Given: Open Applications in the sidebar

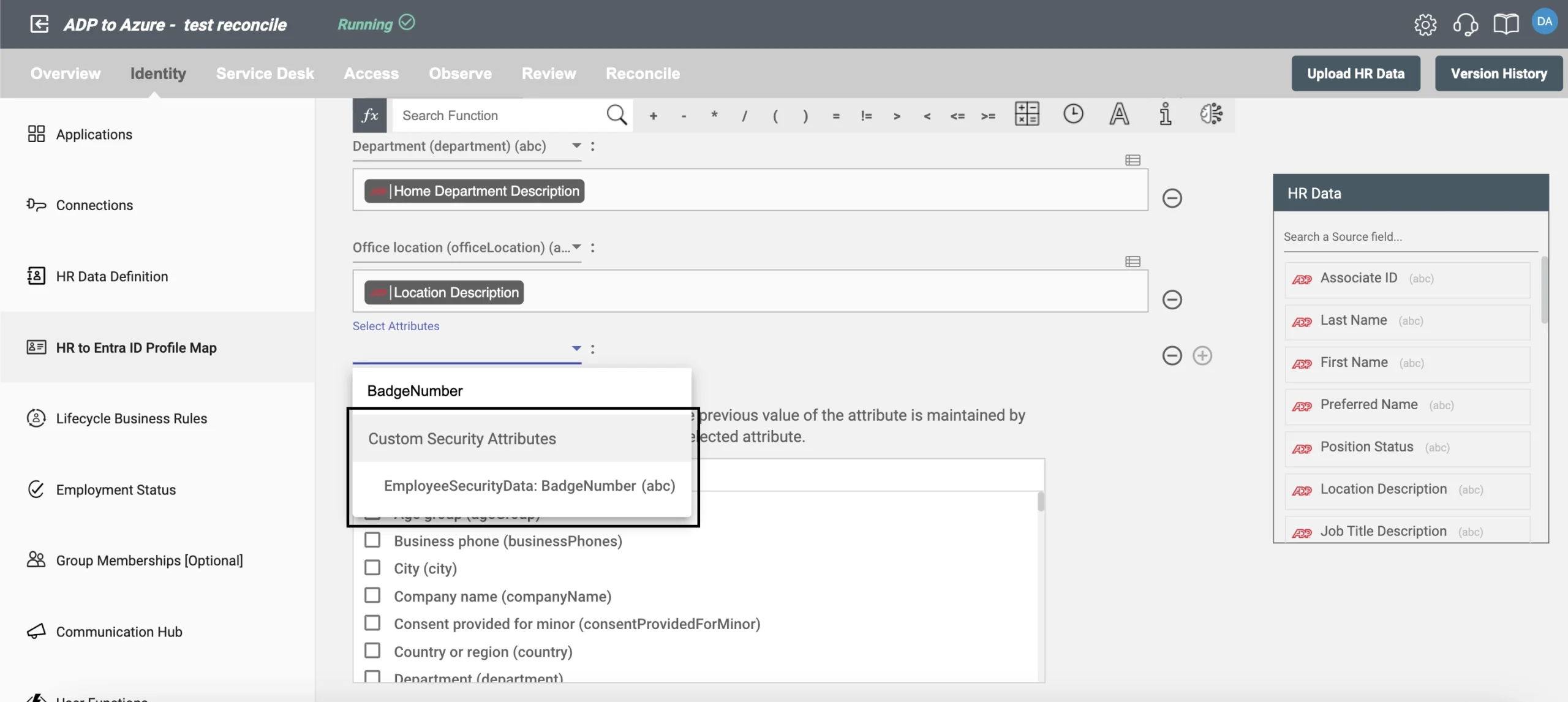Looking at the screenshot, I should 157,134.
